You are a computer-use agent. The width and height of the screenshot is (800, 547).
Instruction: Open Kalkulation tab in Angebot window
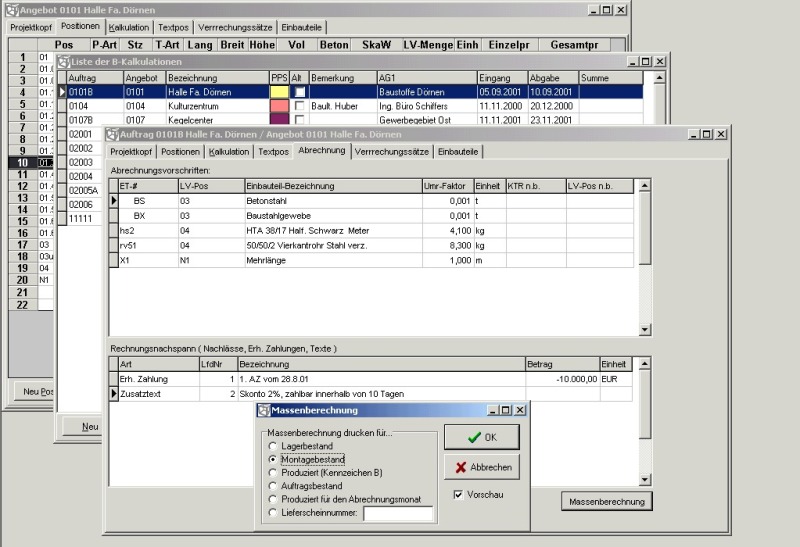[129, 28]
